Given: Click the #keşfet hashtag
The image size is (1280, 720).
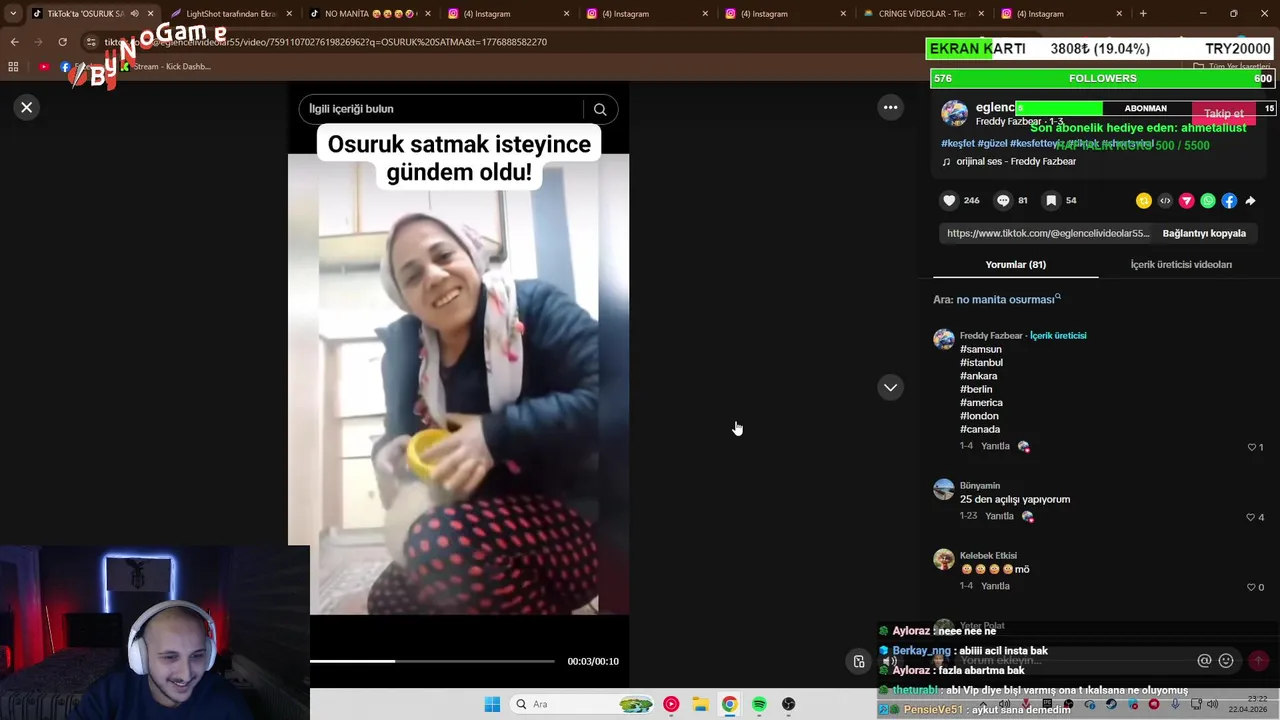Looking at the screenshot, I should [957, 143].
